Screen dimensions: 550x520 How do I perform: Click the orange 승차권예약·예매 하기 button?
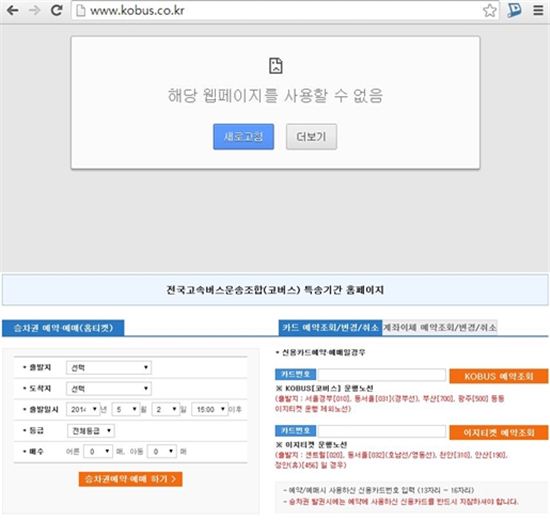[130, 479]
